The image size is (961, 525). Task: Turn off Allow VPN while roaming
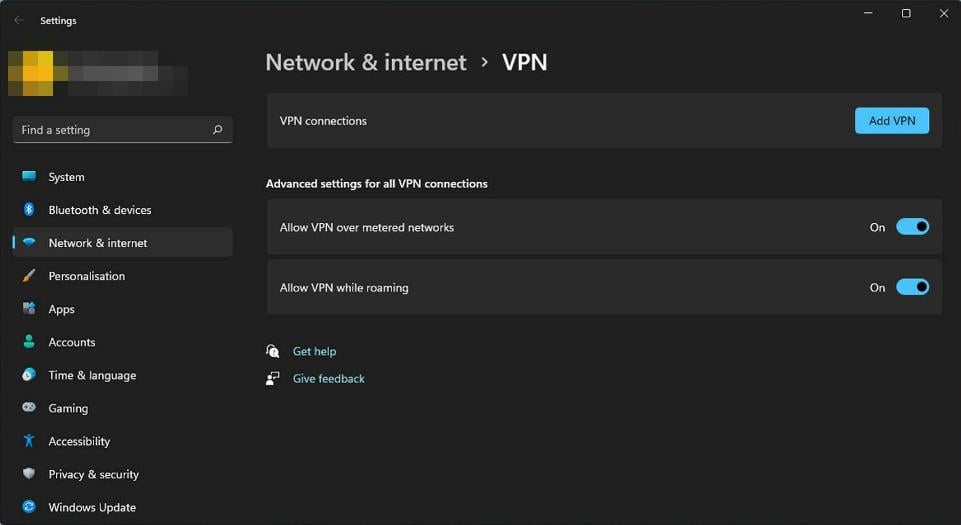912,287
